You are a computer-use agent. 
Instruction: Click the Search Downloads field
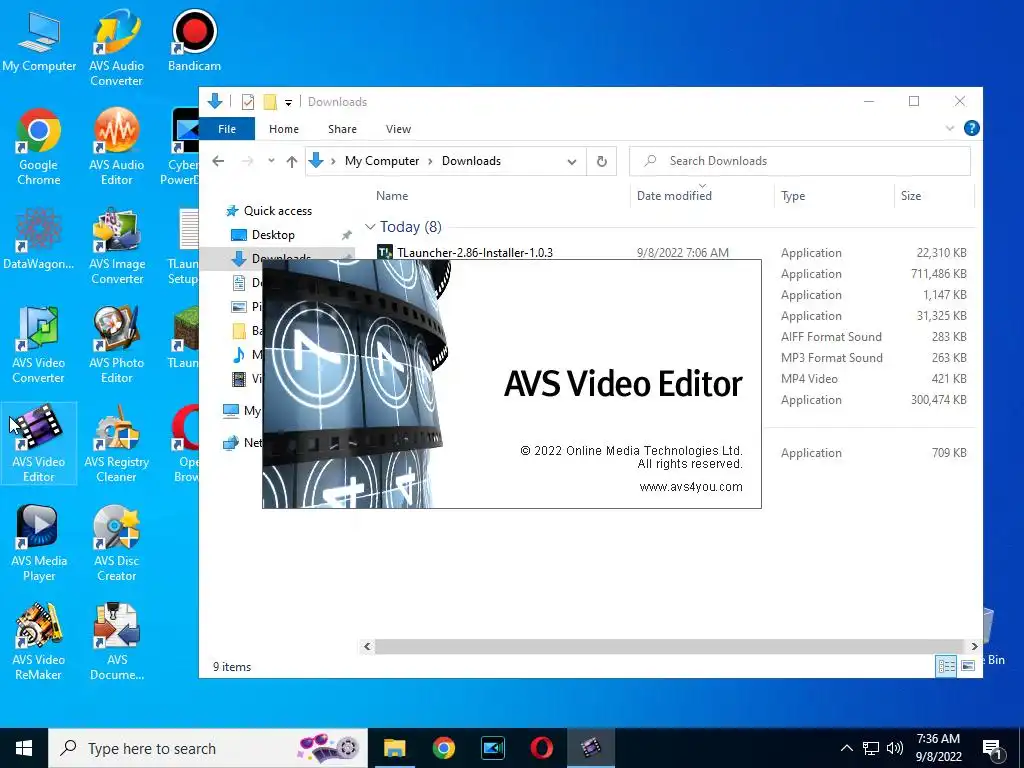tap(799, 161)
